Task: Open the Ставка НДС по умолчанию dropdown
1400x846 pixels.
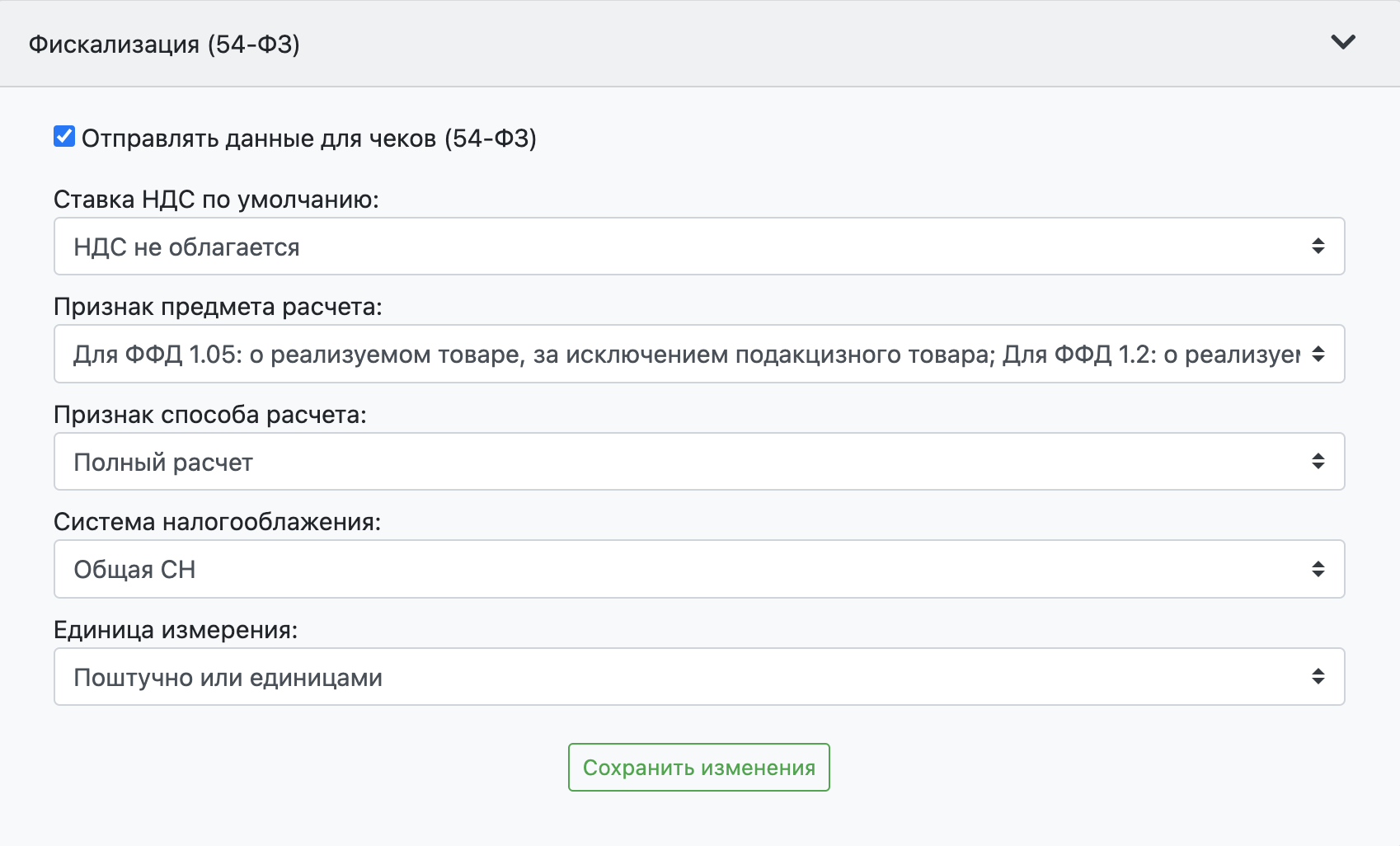Action: click(699, 247)
